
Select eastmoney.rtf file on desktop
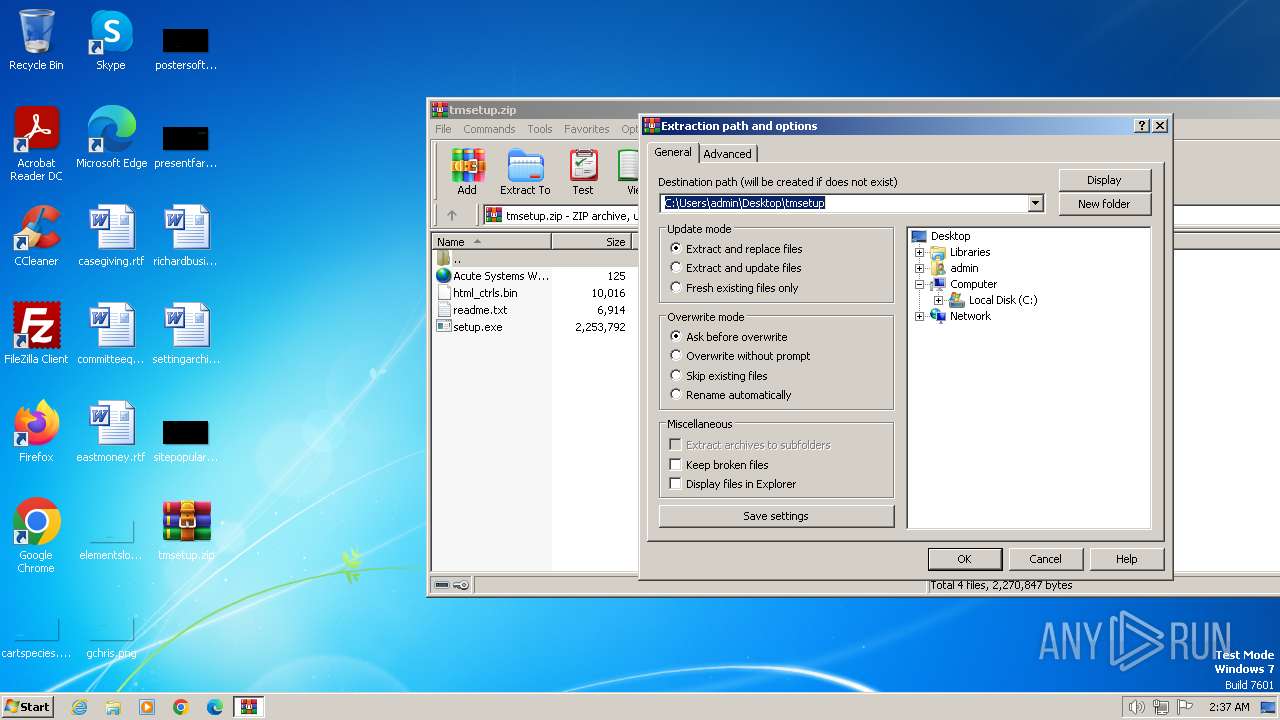(x=111, y=432)
